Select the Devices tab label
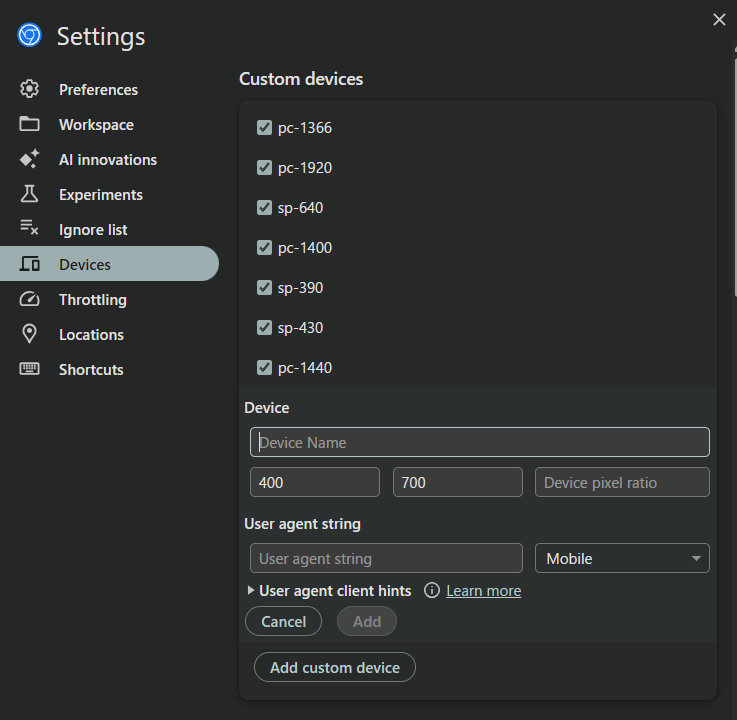737x720 pixels. tap(85, 265)
